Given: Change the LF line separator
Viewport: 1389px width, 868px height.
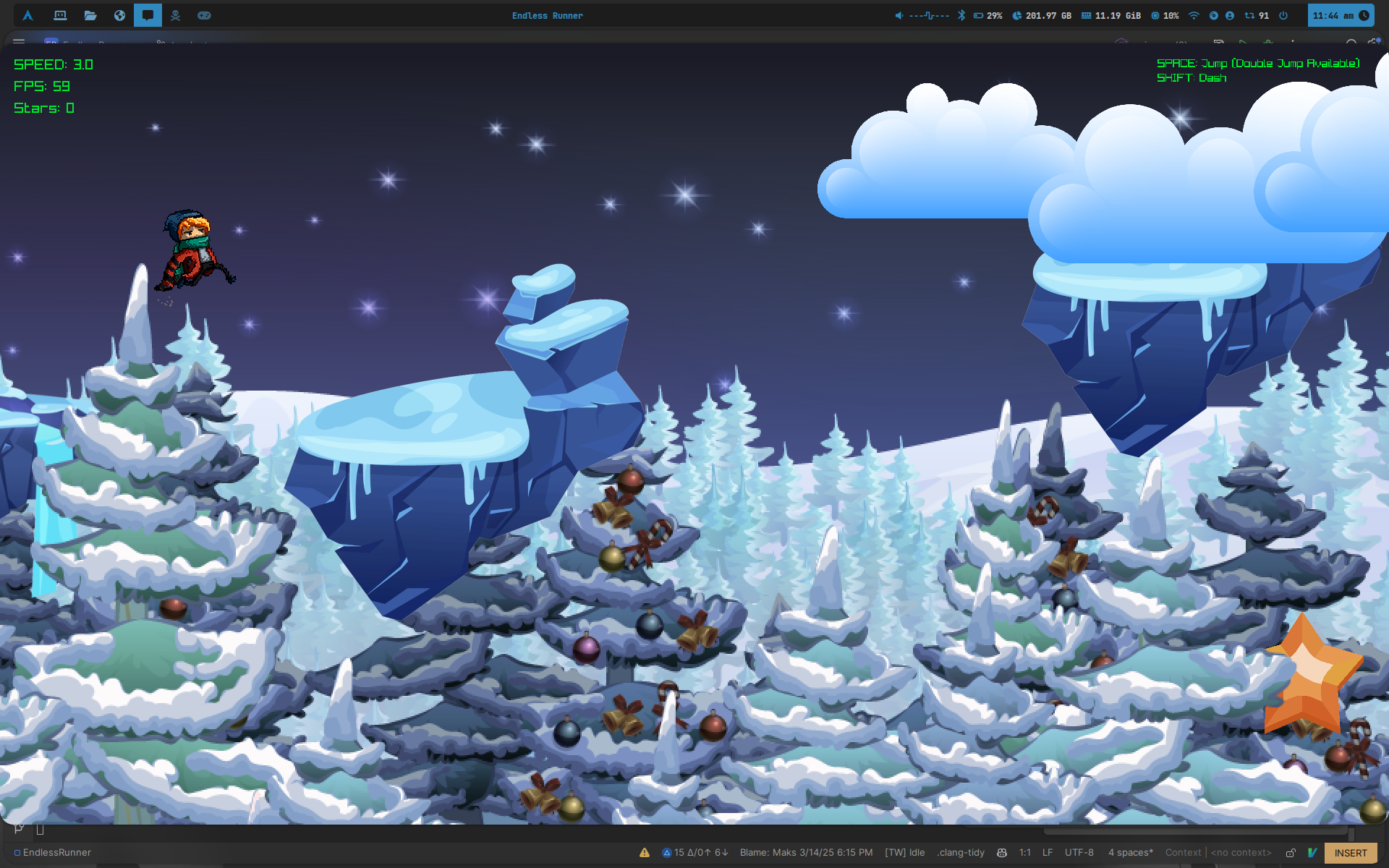Looking at the screenshot, I should point(1048,853).
